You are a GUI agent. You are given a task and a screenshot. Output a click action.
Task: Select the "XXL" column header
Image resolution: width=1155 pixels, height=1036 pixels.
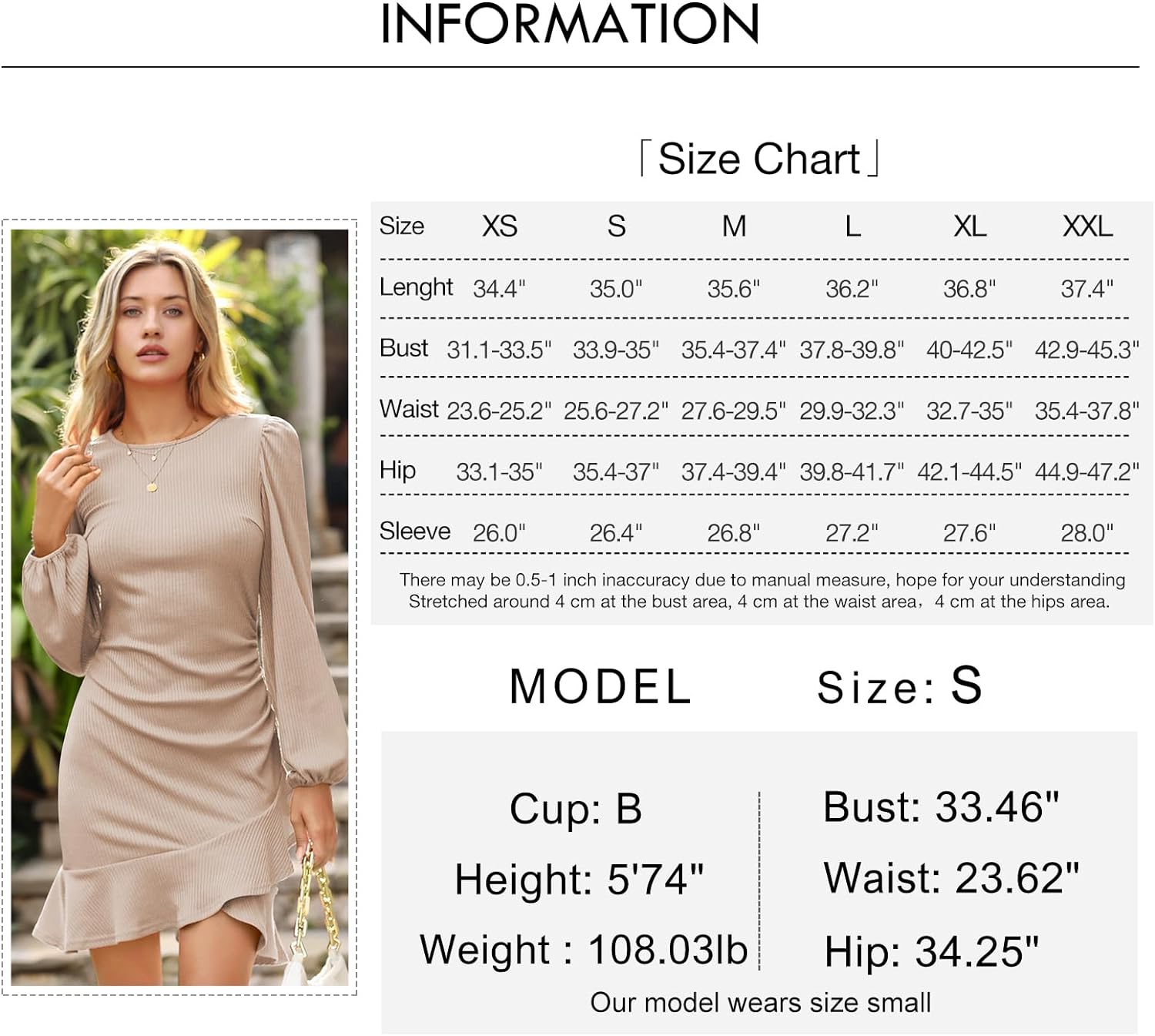[x=1087, y=226]
